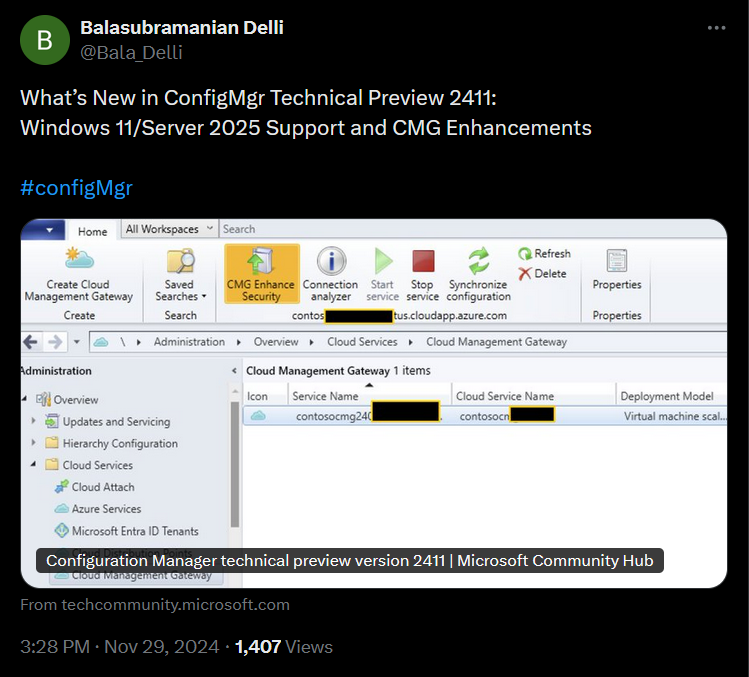Image resolution: width=749 pixels, height=677 pixels.
Task: Open Balasubramanian Delli display name
Action: pyautogui.click(x=182, y=28)
